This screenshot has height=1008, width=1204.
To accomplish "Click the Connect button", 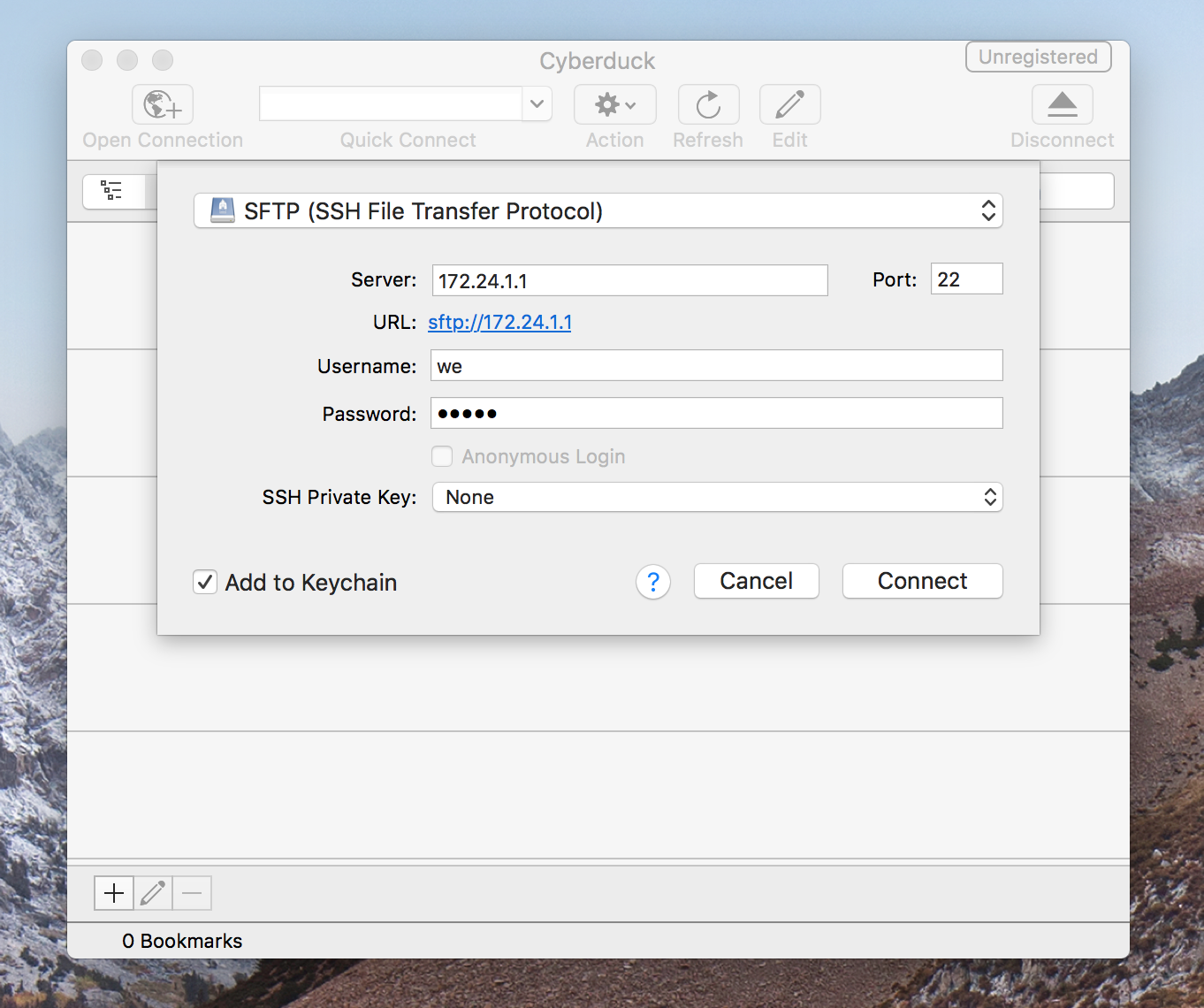I will click(x=922, y=581).
